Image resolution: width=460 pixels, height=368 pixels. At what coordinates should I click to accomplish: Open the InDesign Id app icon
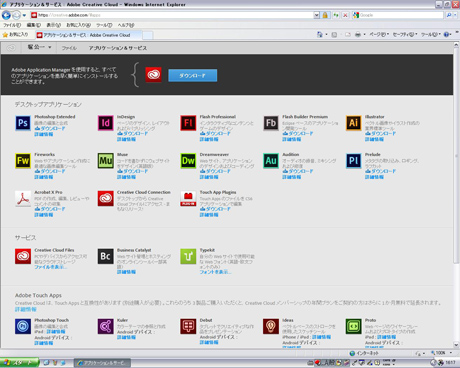[x=106, y=123]
